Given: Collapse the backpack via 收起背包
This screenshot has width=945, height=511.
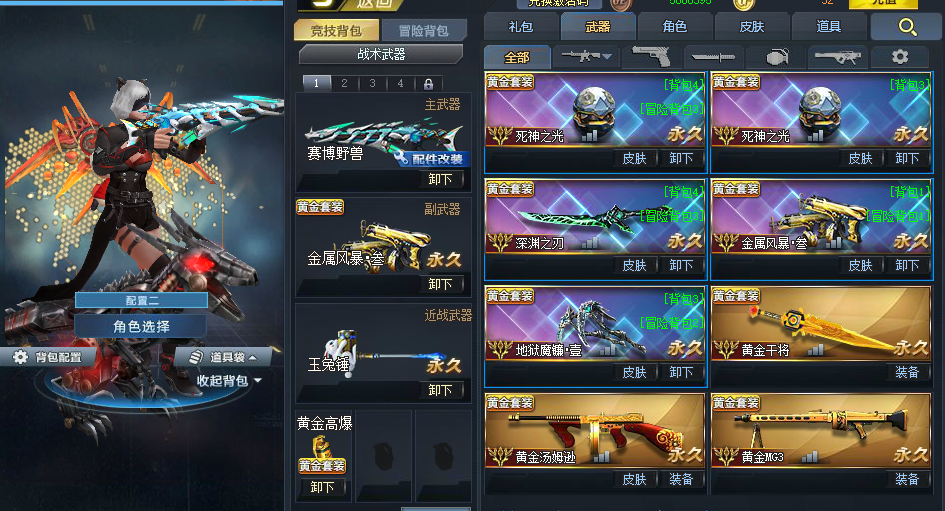Looking at the screenshot, I should click(229, 381).
